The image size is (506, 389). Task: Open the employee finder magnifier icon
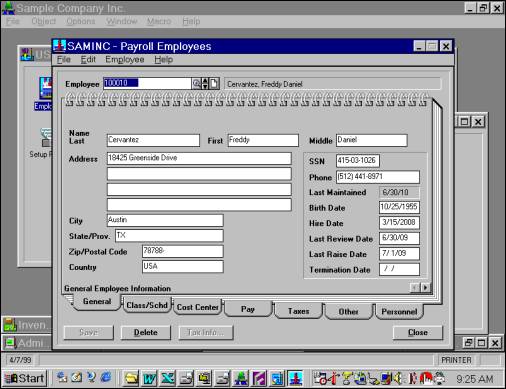(196, 83)
